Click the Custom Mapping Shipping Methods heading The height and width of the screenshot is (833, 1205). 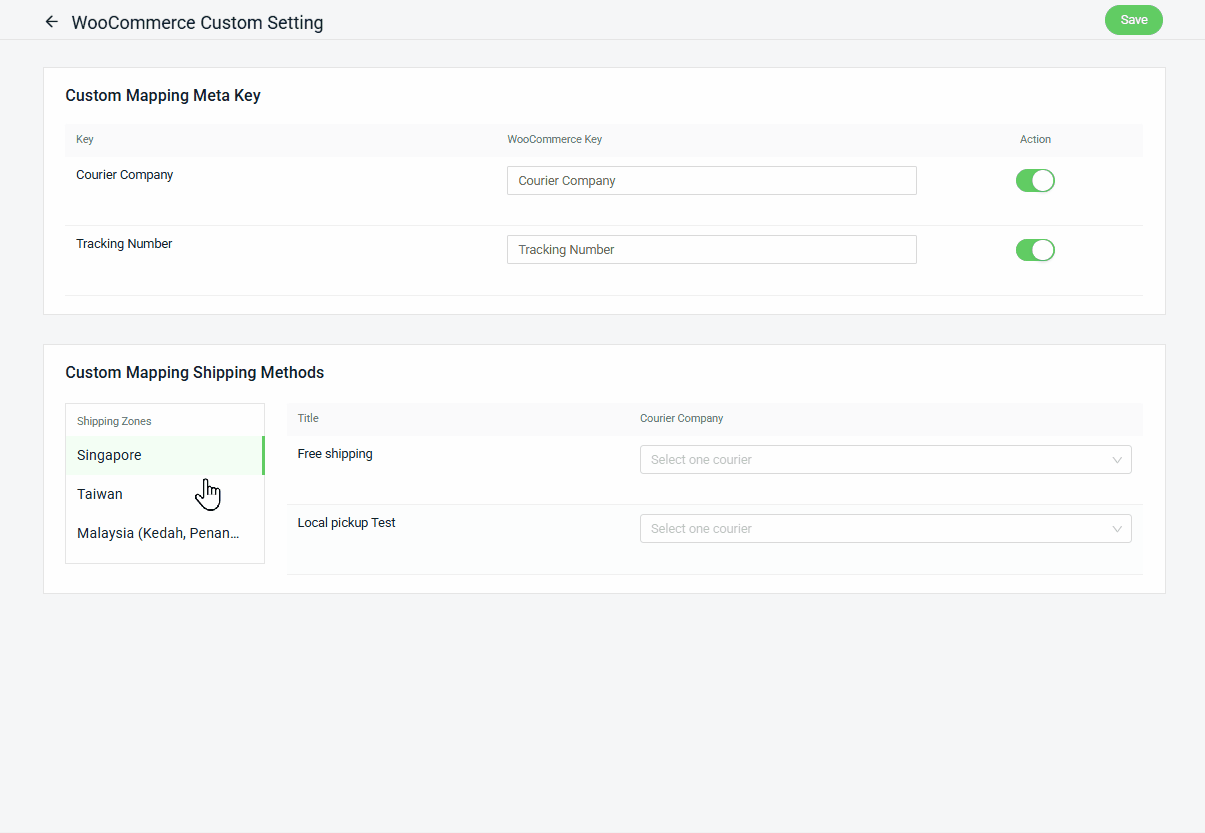coord(195,372)
